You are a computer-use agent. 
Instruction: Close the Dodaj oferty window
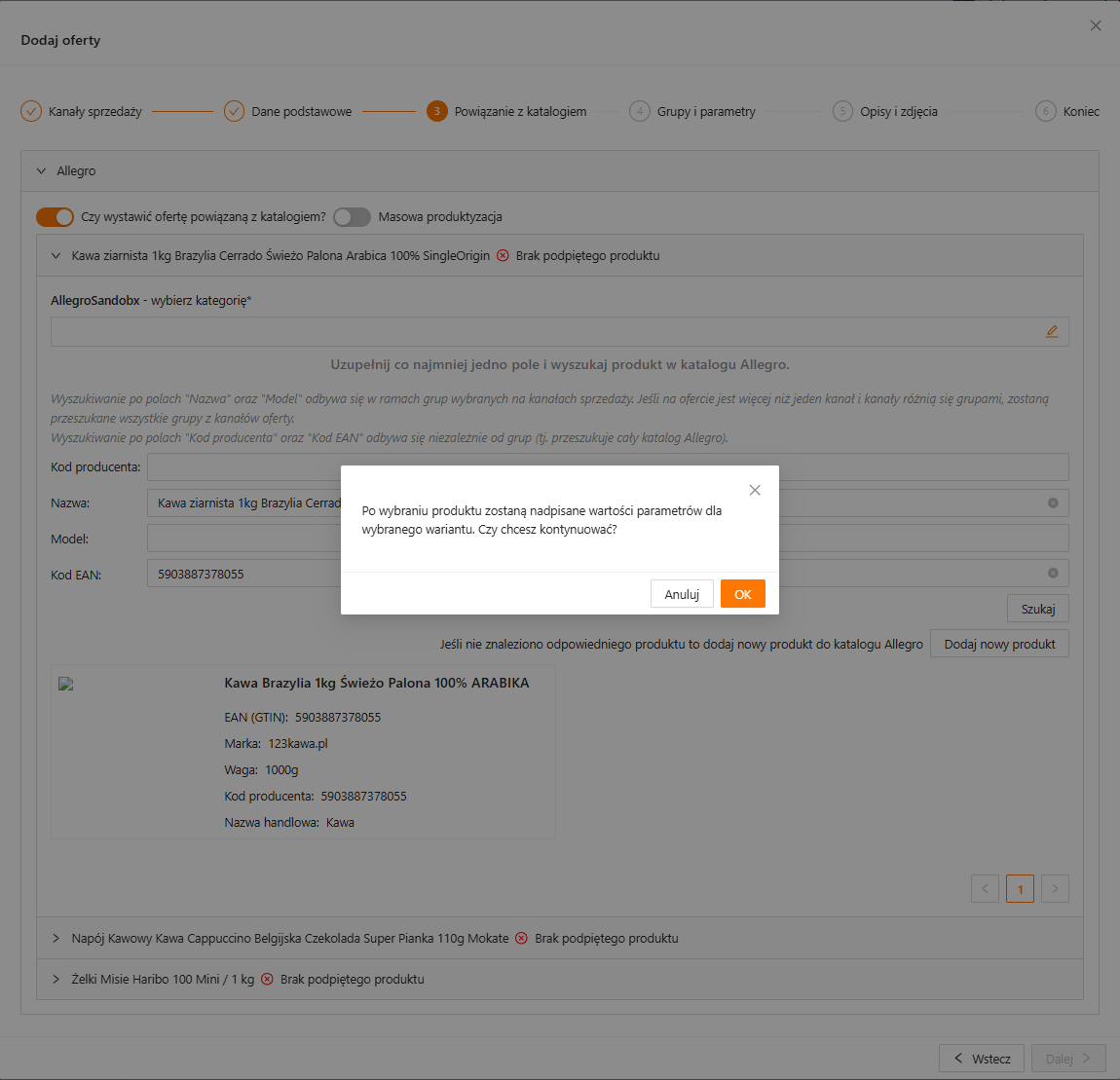point(1095,25)
